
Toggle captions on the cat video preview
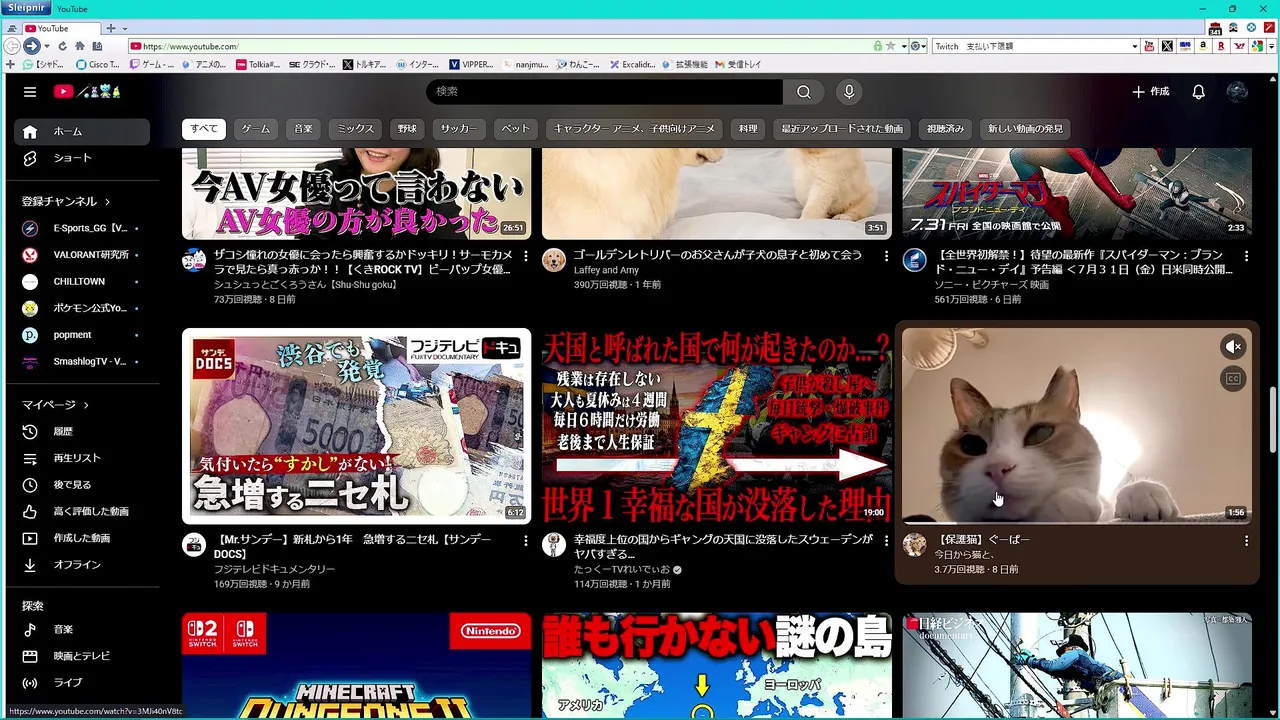tap(1233, 379)
